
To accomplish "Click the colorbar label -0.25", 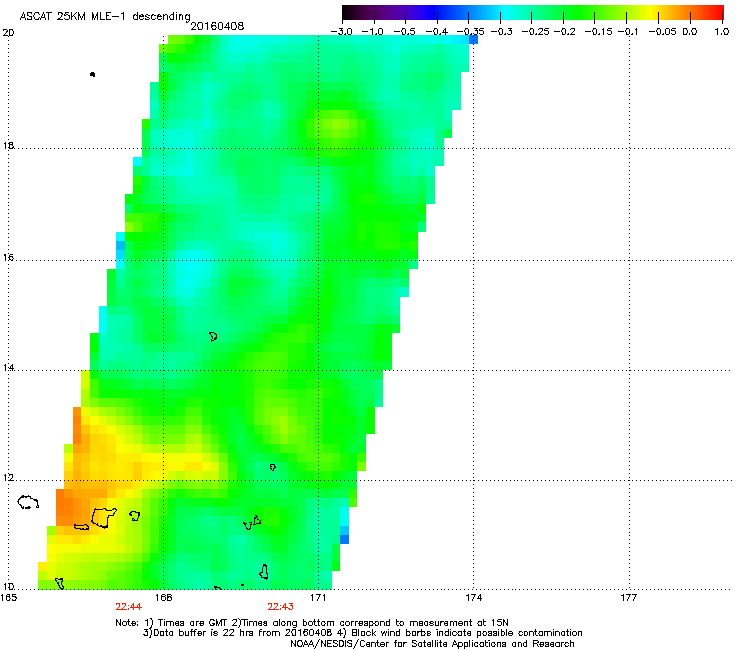I will pyautogui.click(x=536, y=32).
